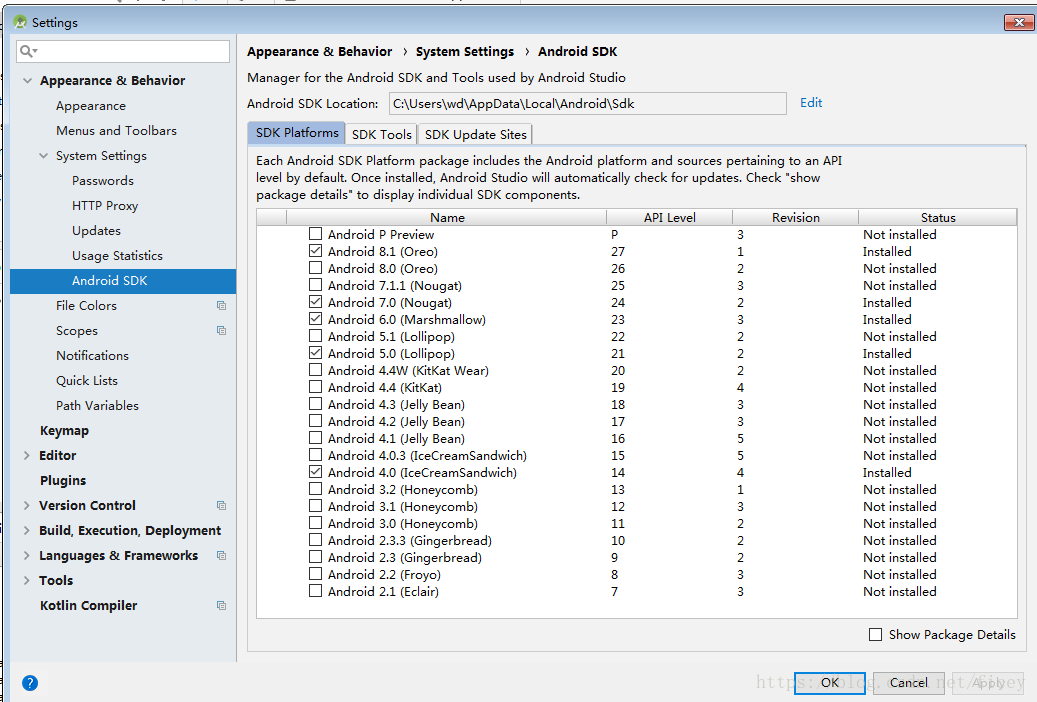Screen dimensions: 1037x702
Task: Open Keymap settings
Action: click(64, 431)
